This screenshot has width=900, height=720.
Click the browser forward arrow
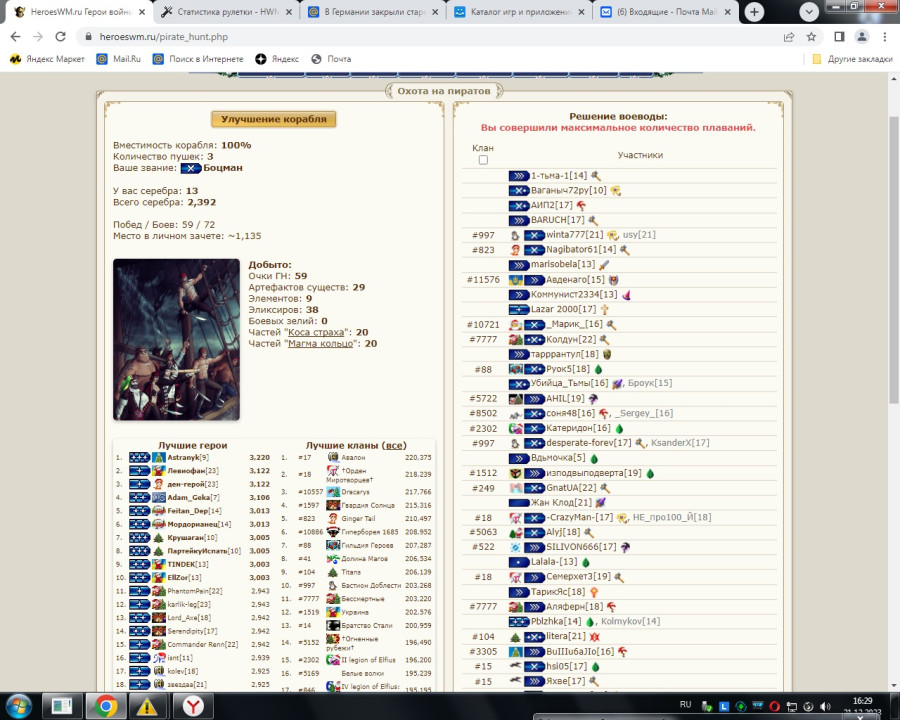38,37
